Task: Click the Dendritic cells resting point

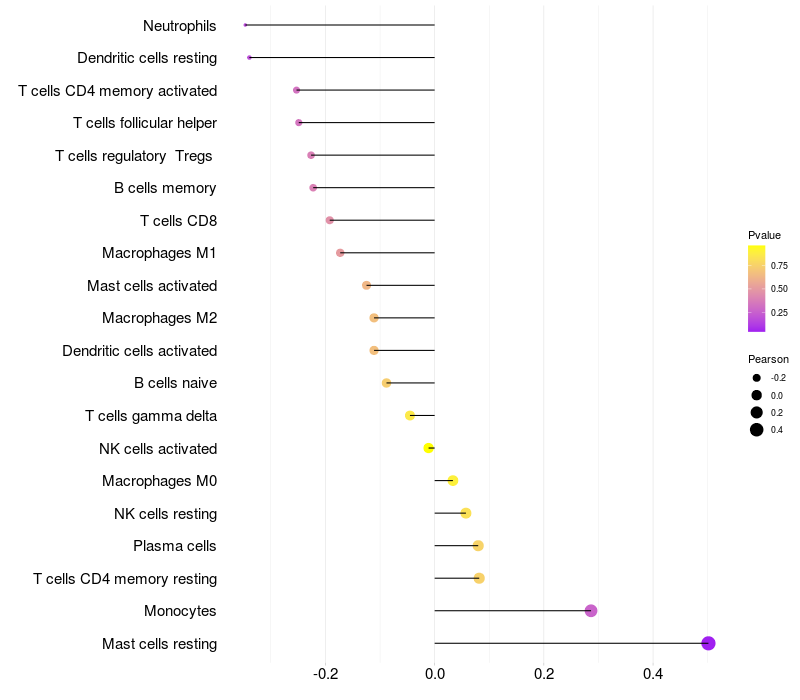Action: click(x=249, y=58)
